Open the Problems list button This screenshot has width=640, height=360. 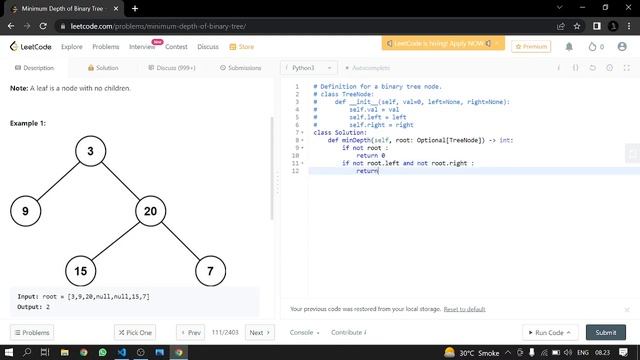(x=32, y=333)
